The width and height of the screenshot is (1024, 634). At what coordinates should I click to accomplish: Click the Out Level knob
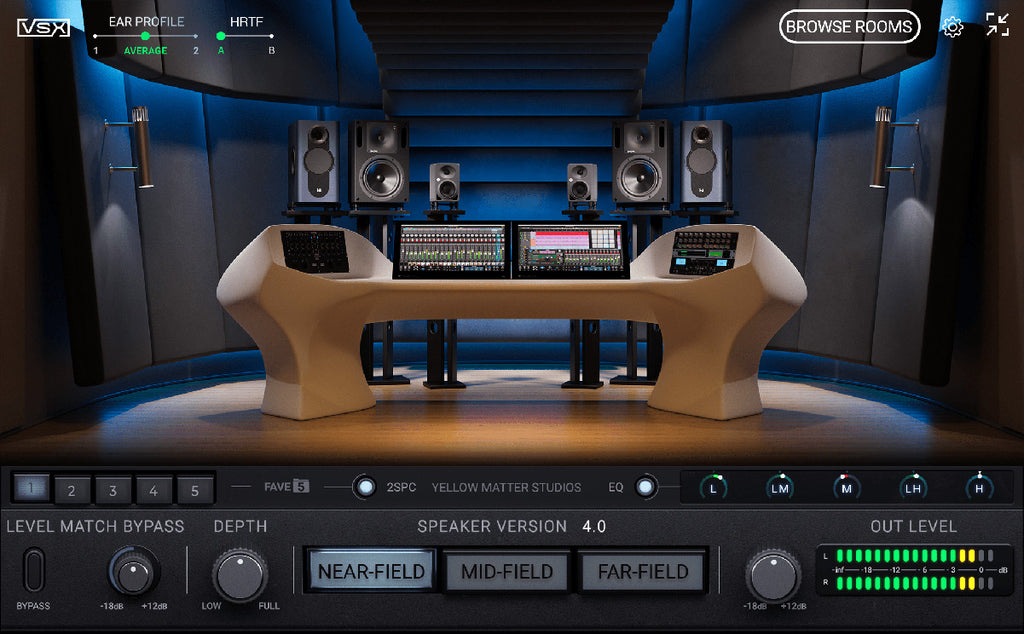click(x=774, y=577)
